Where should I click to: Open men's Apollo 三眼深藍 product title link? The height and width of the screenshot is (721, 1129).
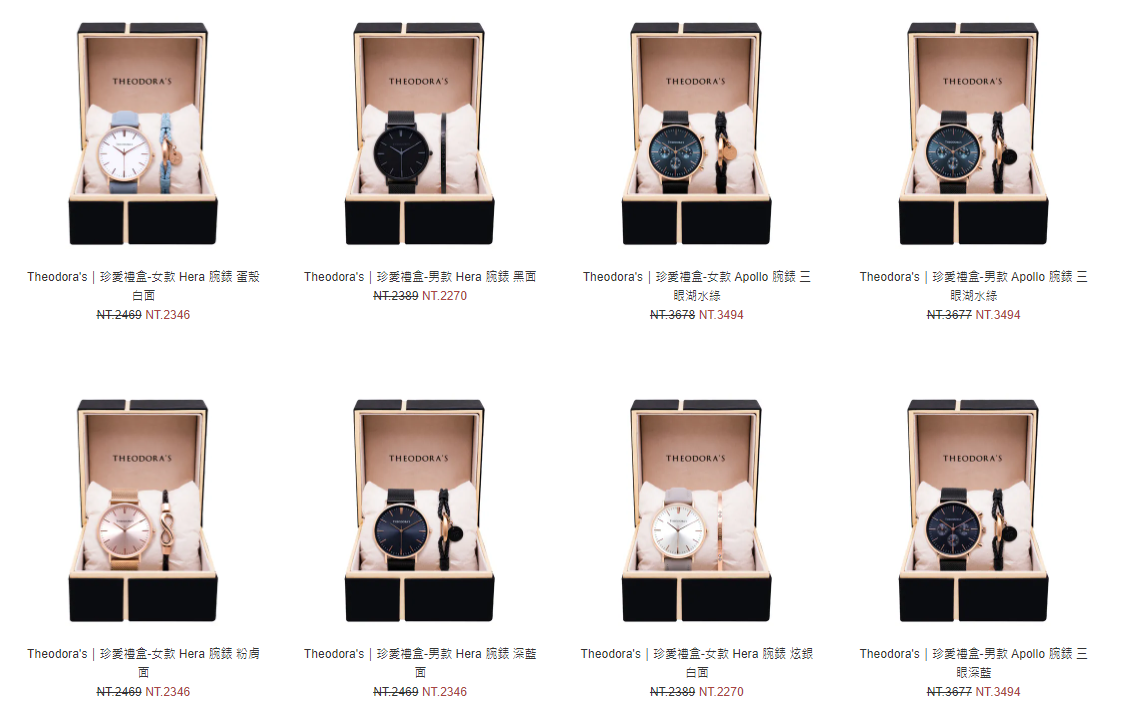click(x=973, y=663)
